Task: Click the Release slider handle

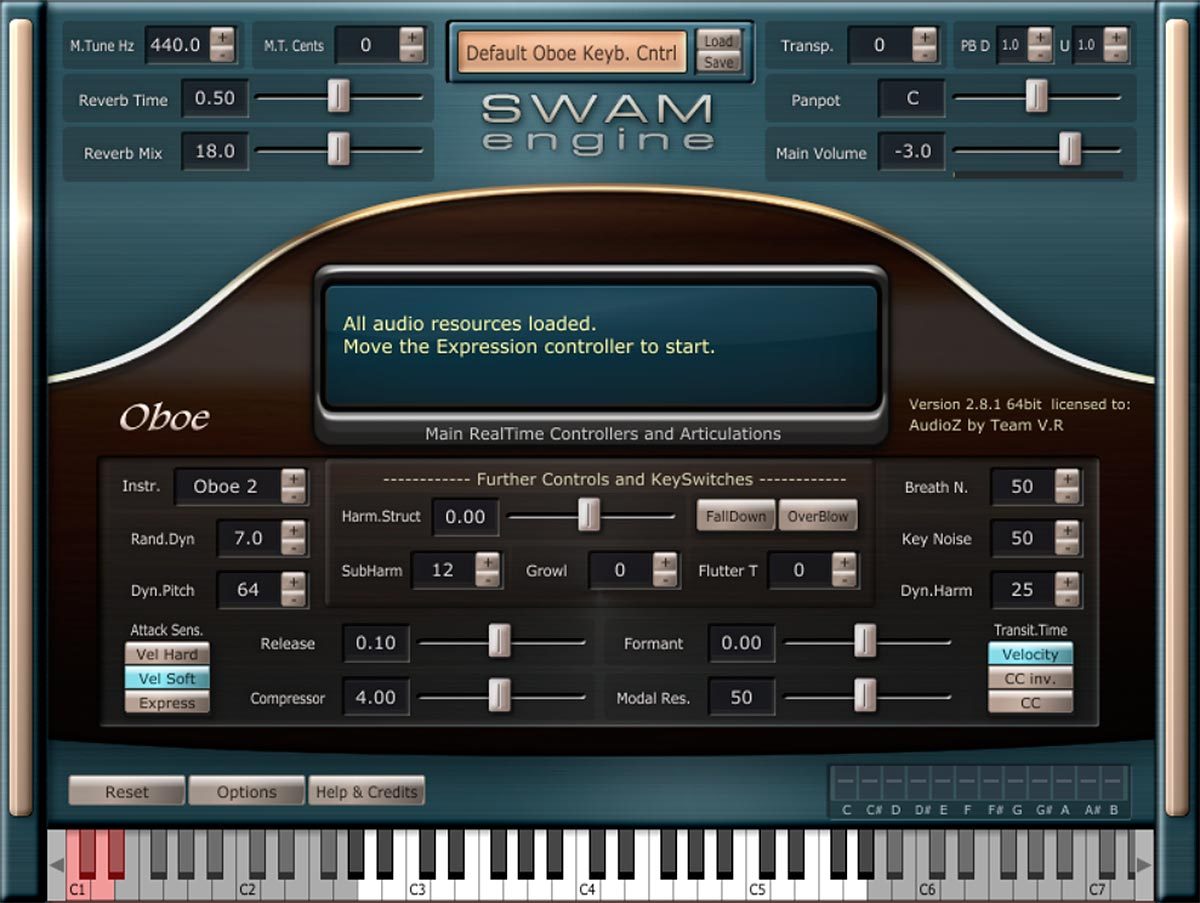Action: click(499, 642)
